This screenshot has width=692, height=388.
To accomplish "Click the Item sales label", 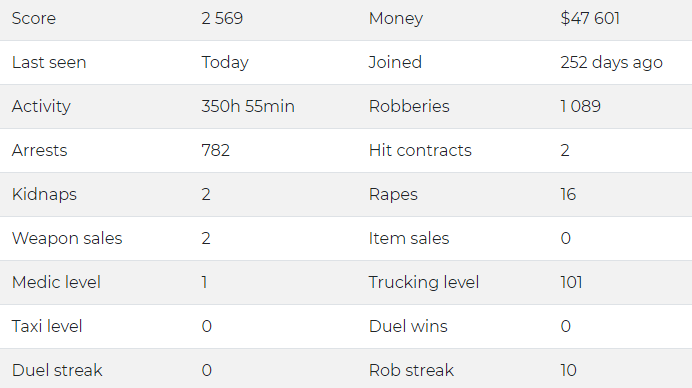I will point(409,238).
